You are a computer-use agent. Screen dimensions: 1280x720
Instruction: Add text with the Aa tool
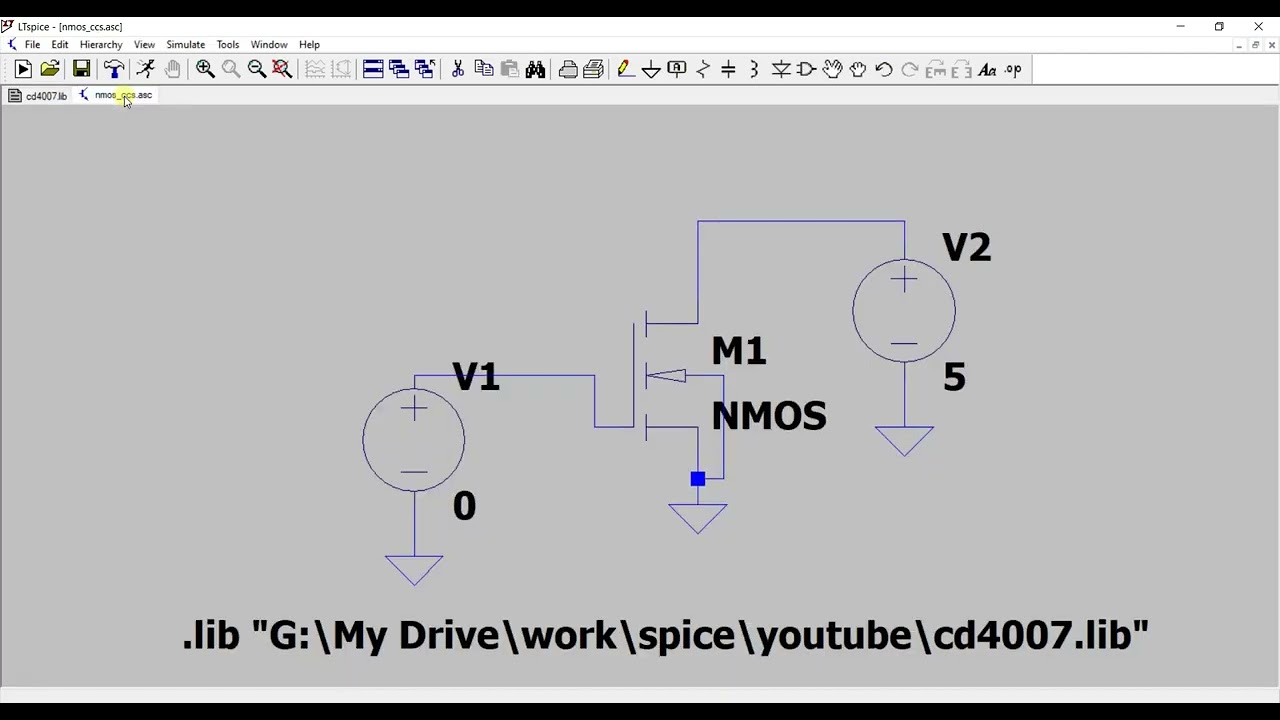pyautogui.click(x=987, y=69)
